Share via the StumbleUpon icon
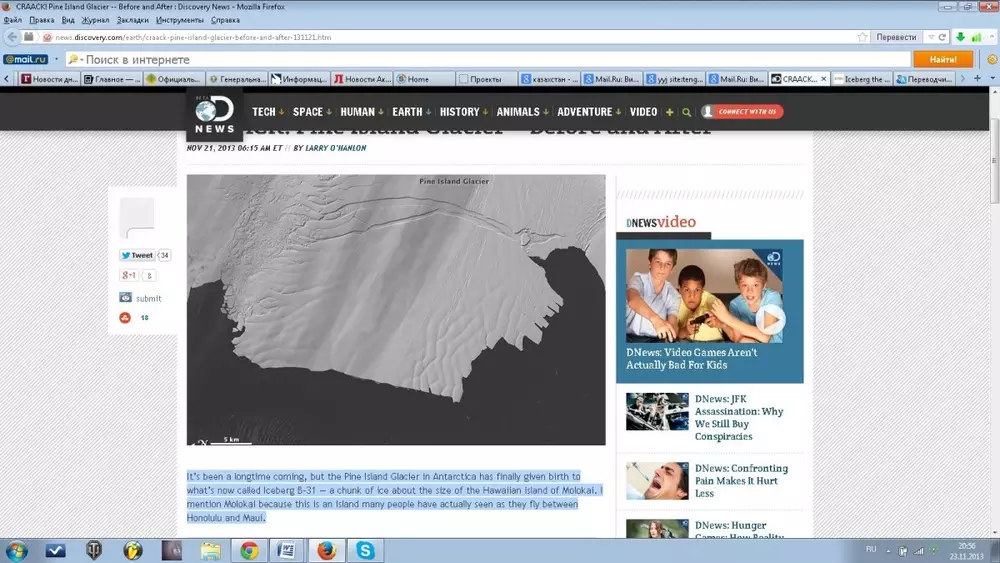The width and height of the screenshot is (1000, 563). coord(125,318)
